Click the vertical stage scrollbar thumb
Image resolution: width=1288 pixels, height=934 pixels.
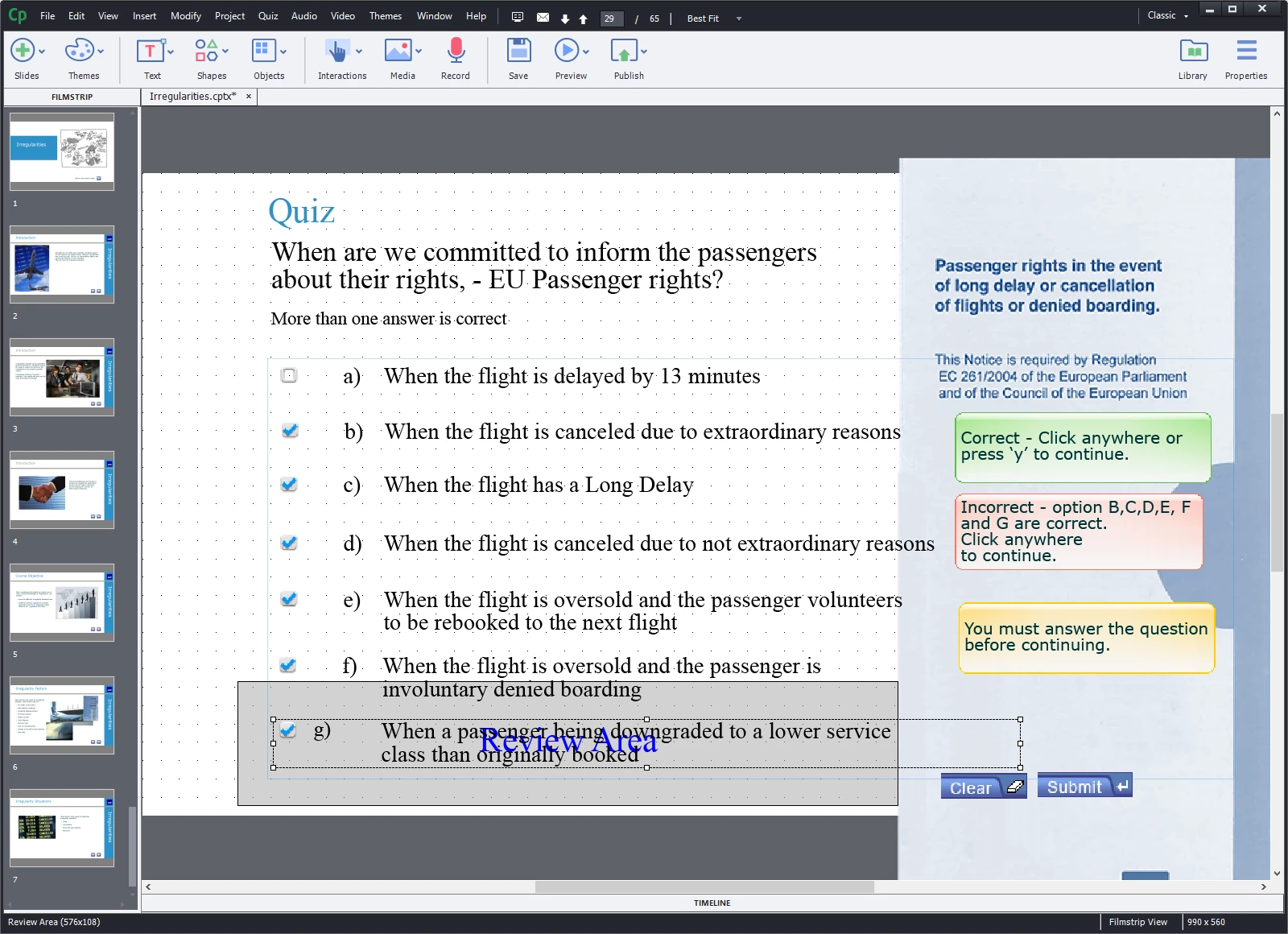[x=1277, y=493]
